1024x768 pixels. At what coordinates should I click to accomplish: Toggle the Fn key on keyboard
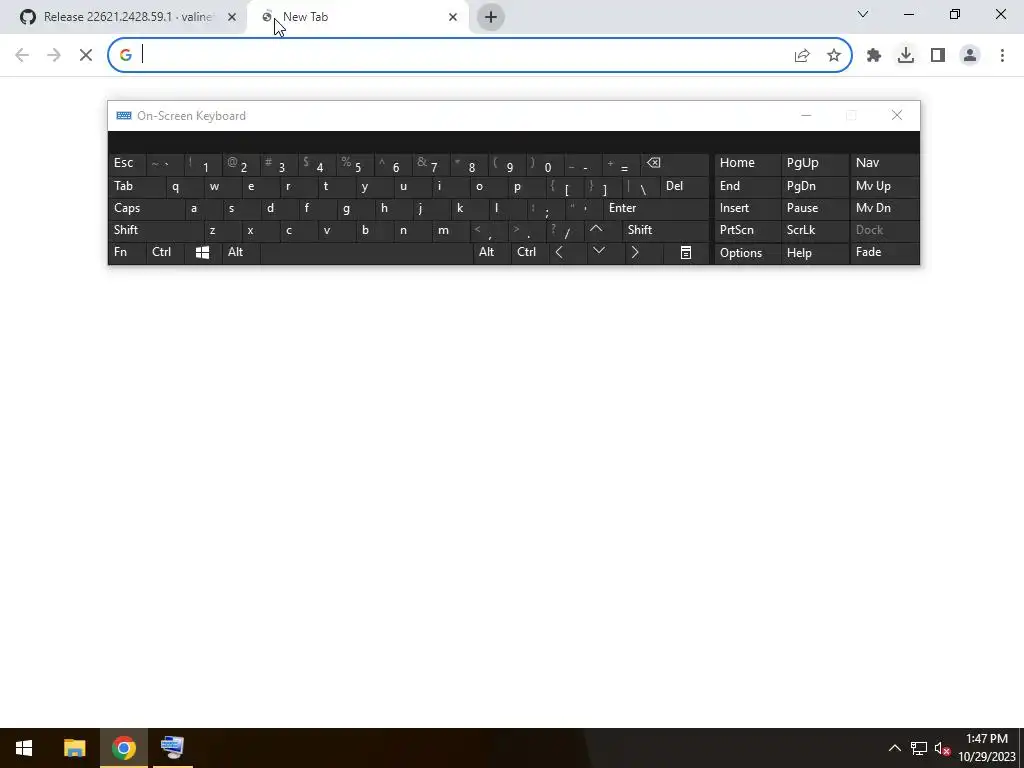click(127, 253)
